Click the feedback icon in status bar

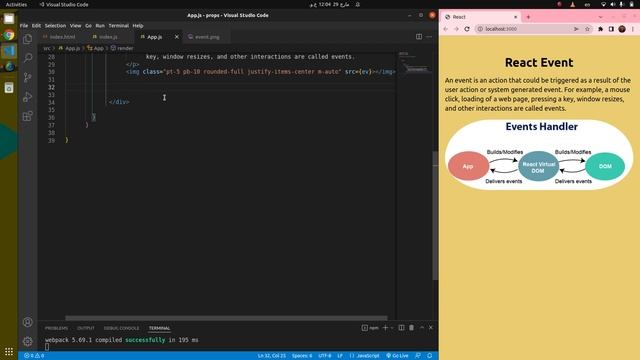418,356
